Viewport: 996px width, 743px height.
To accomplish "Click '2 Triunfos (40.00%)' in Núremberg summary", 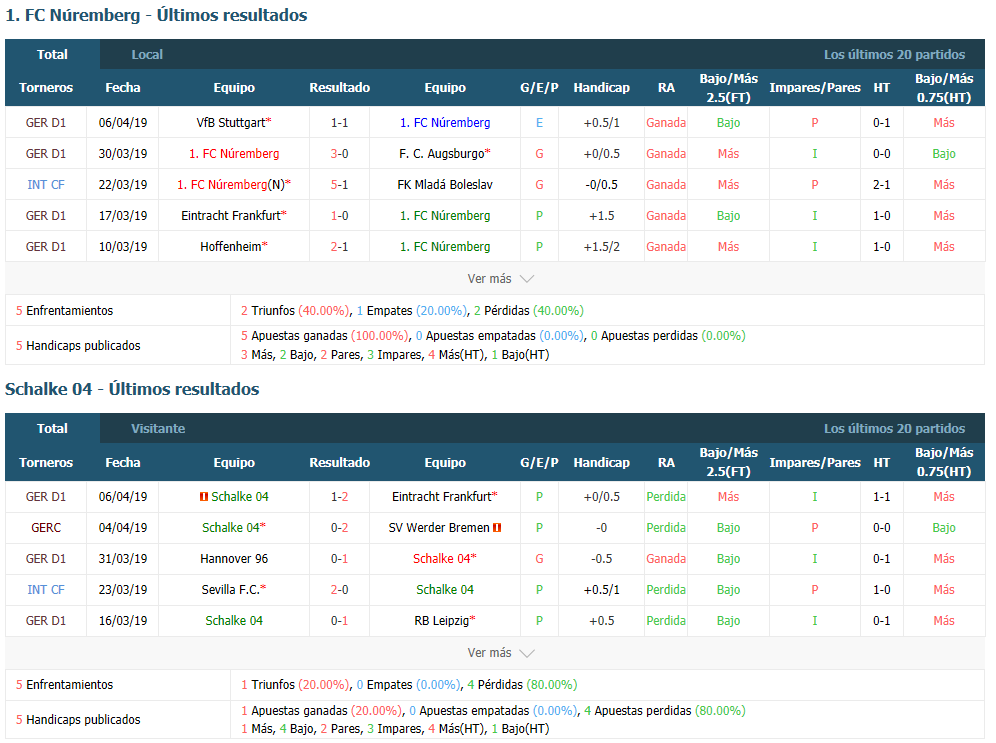I will pyautogui.click(x=295, y=311).
